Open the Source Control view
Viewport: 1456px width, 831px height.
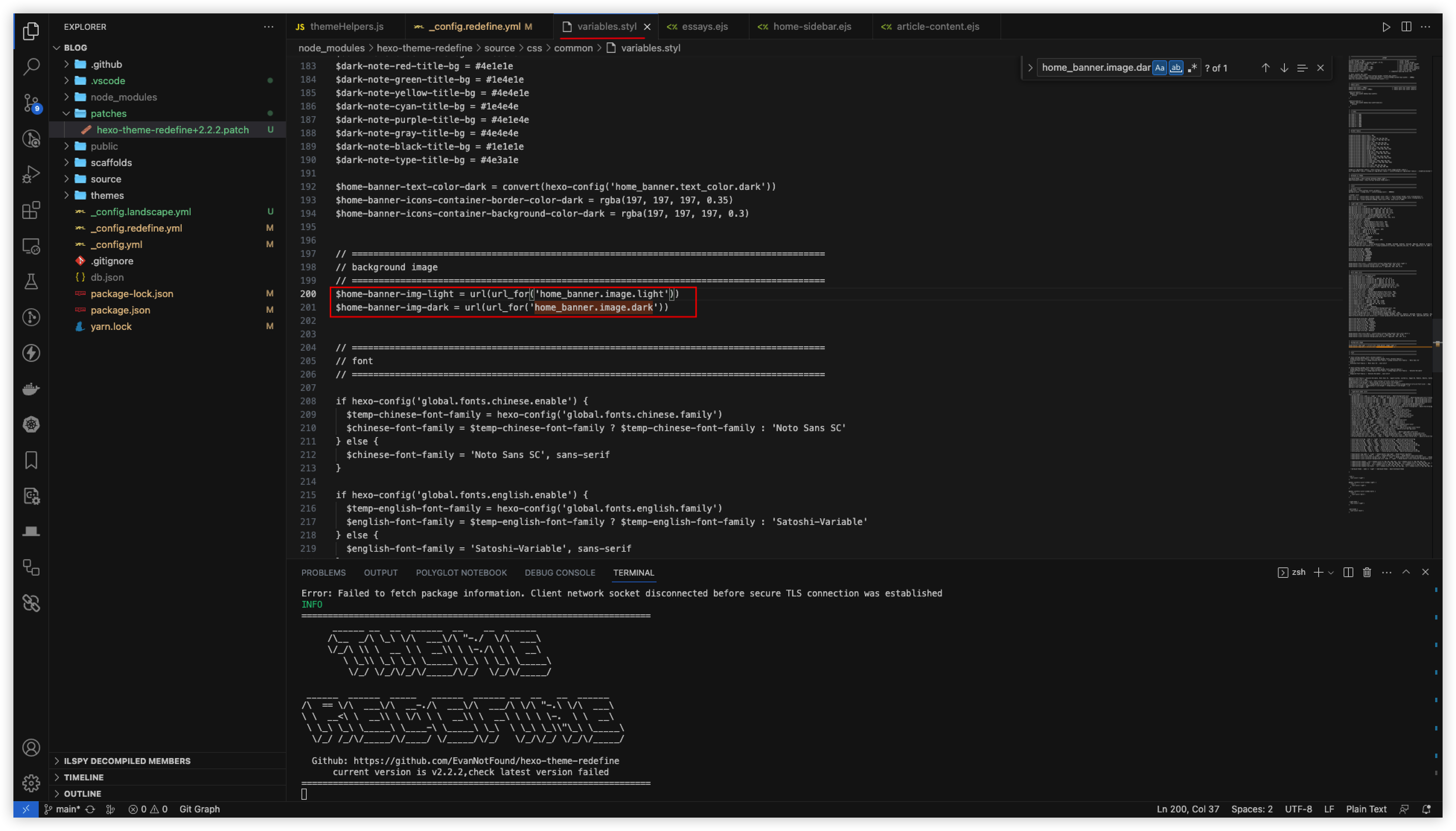(31, 103)
